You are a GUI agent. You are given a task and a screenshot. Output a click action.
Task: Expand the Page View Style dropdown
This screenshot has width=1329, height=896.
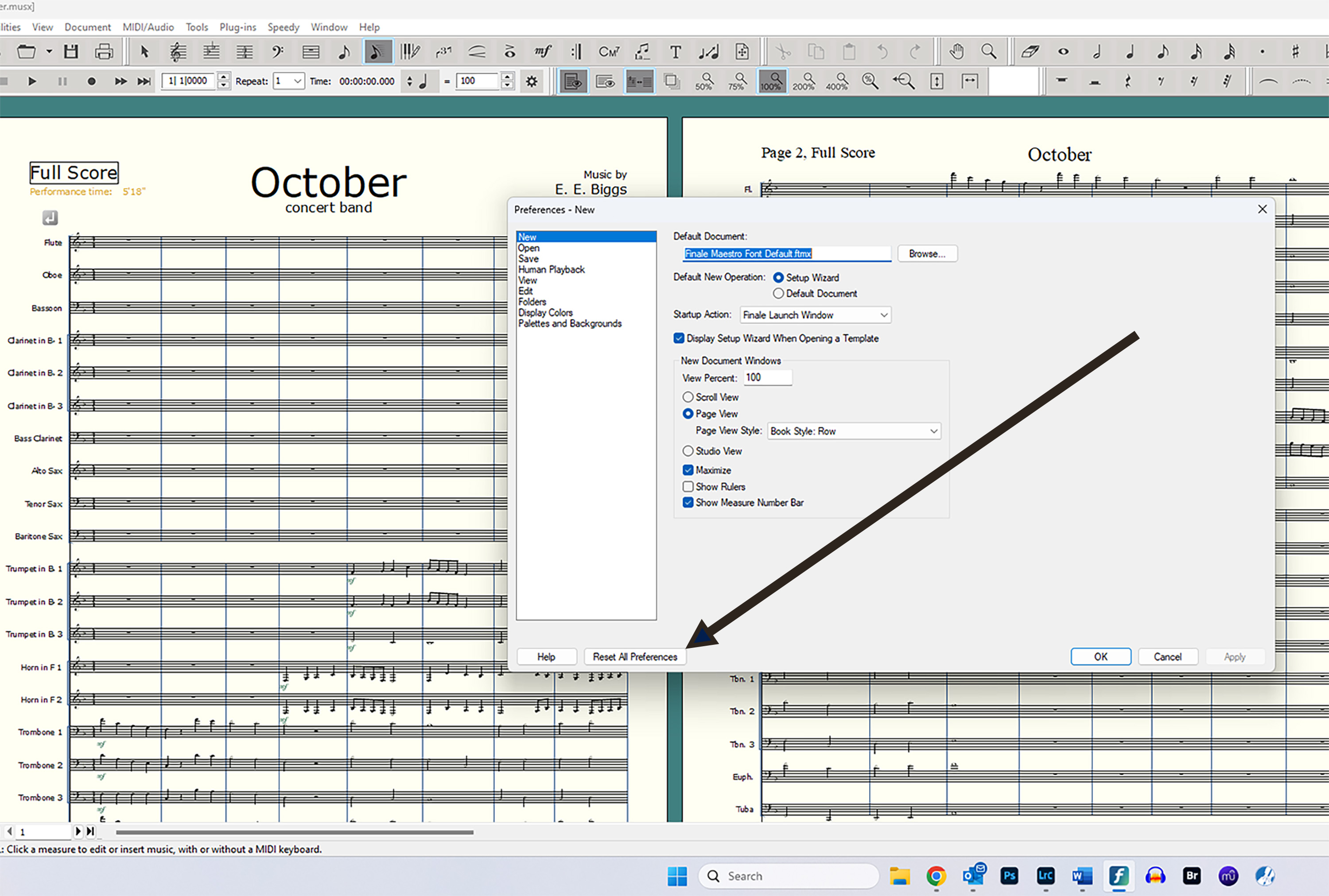coord(854,431)
